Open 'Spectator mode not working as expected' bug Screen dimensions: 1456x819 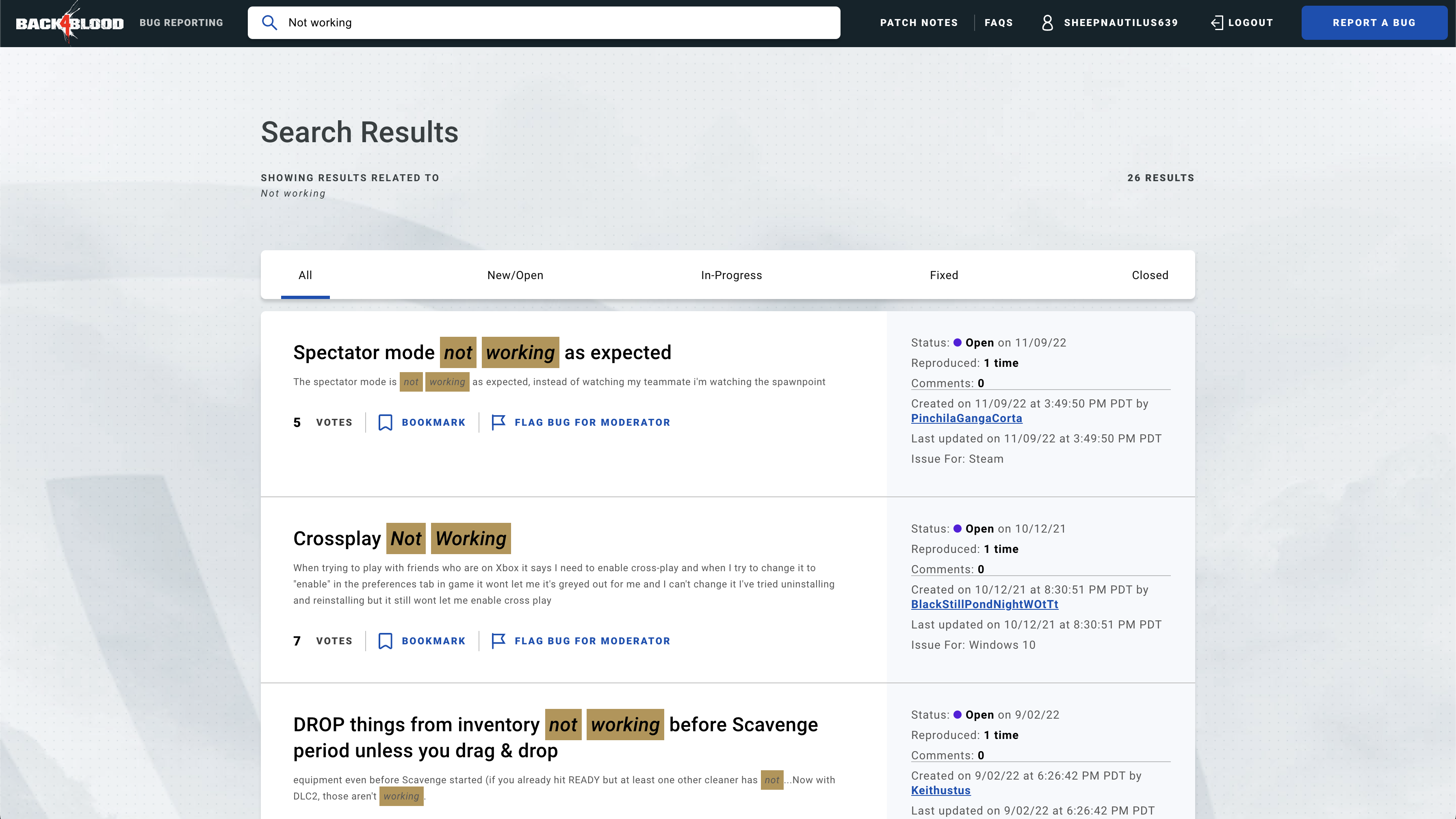click(x=482, y=353)
